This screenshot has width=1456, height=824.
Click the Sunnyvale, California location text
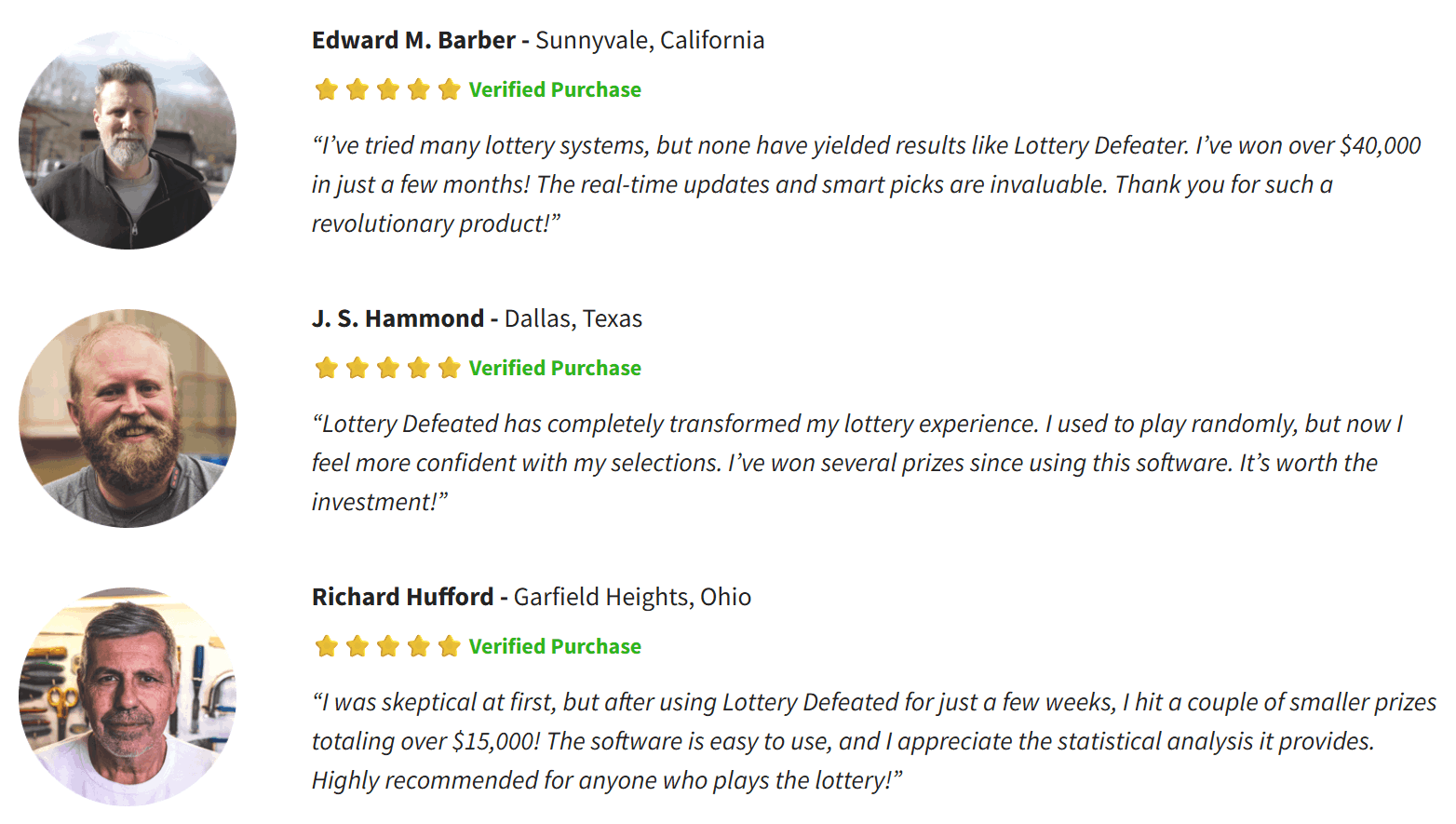coord(650,41)
